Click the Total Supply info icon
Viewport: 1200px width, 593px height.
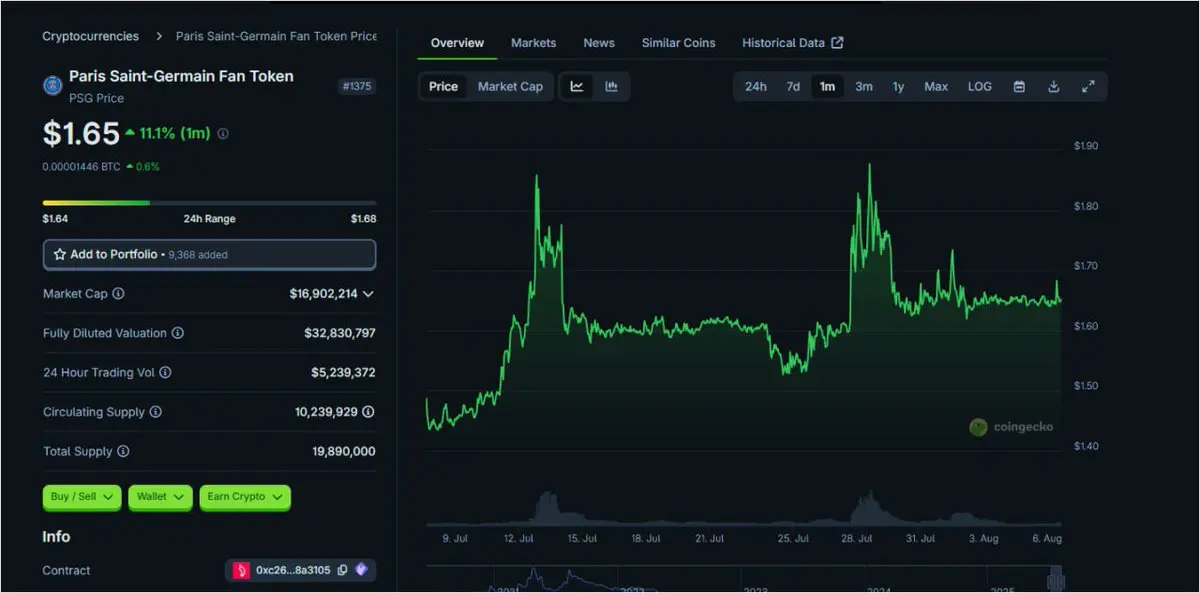point(123,451)
